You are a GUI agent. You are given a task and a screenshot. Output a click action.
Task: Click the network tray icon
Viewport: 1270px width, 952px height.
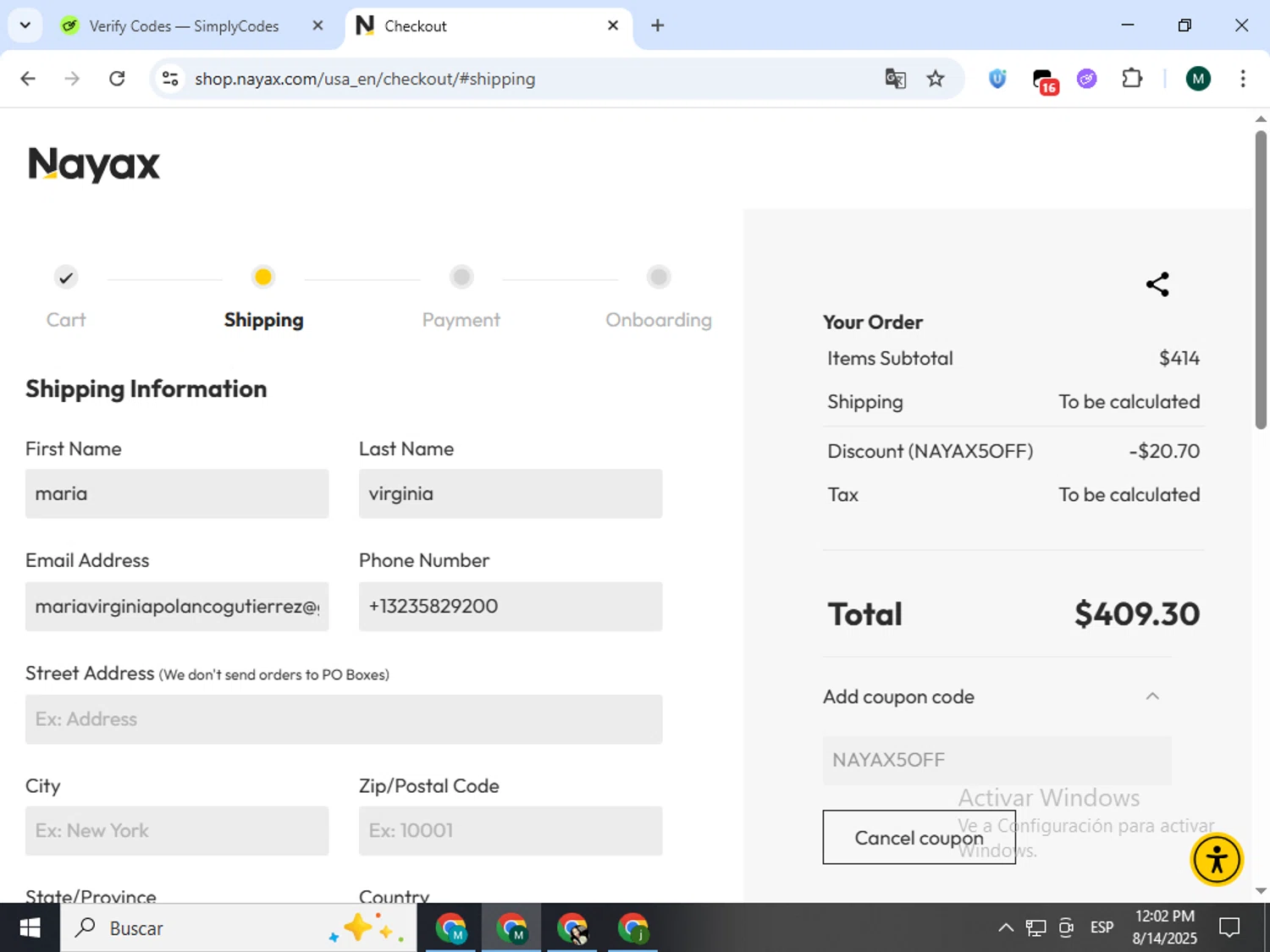coord(1035,928)
